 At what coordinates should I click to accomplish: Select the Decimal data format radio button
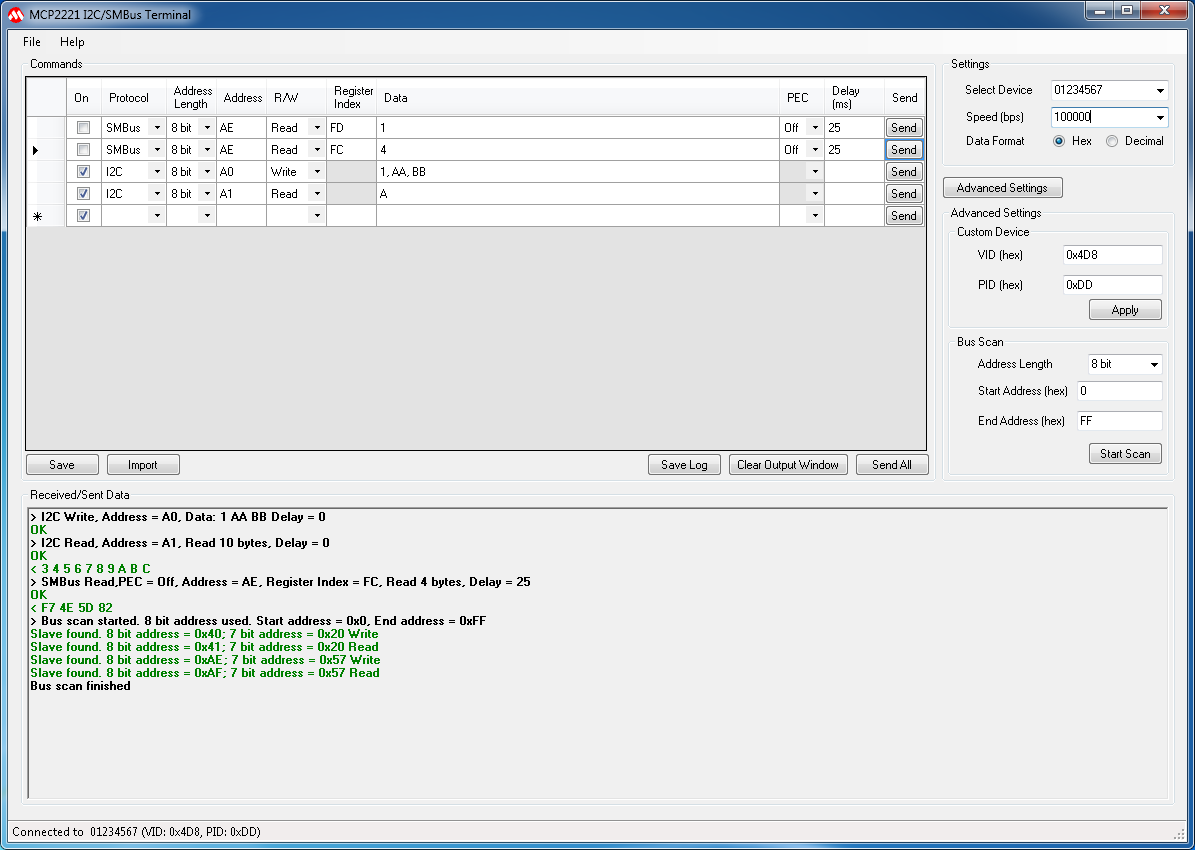click(1112, 141)
